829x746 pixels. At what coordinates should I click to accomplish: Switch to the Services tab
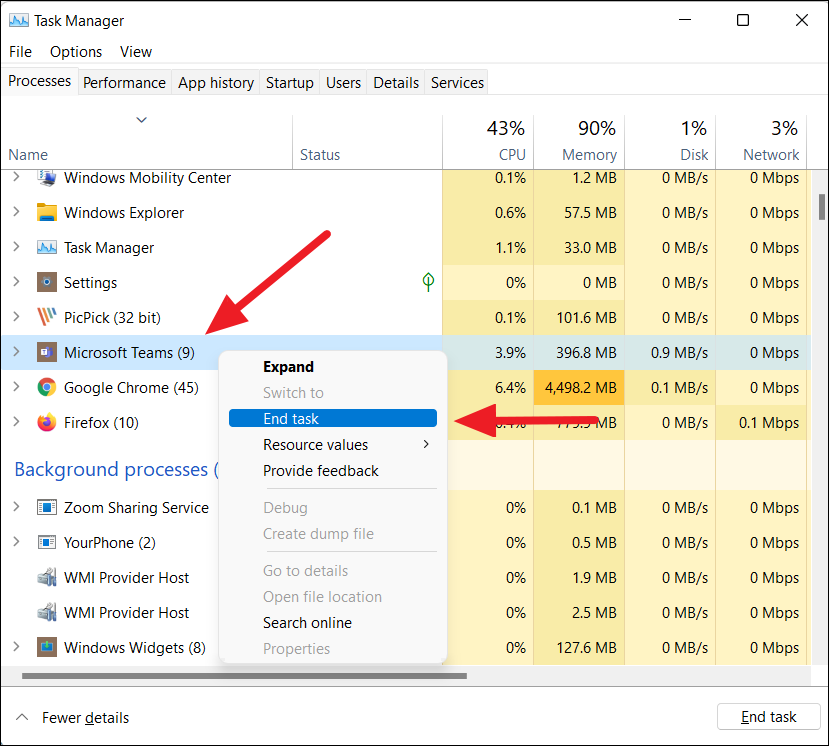pos(457,82)
